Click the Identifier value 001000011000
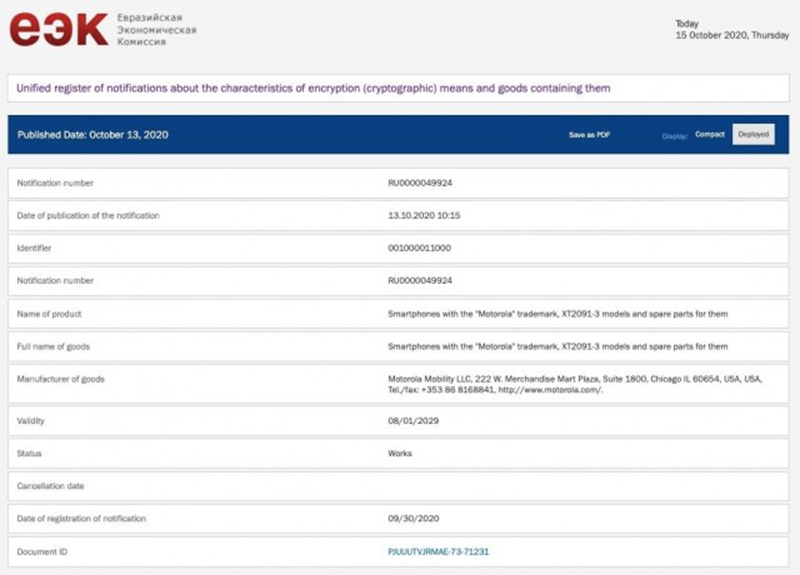Image resolution: width=800 pixels, height=575 pixels. pos(420,247)
